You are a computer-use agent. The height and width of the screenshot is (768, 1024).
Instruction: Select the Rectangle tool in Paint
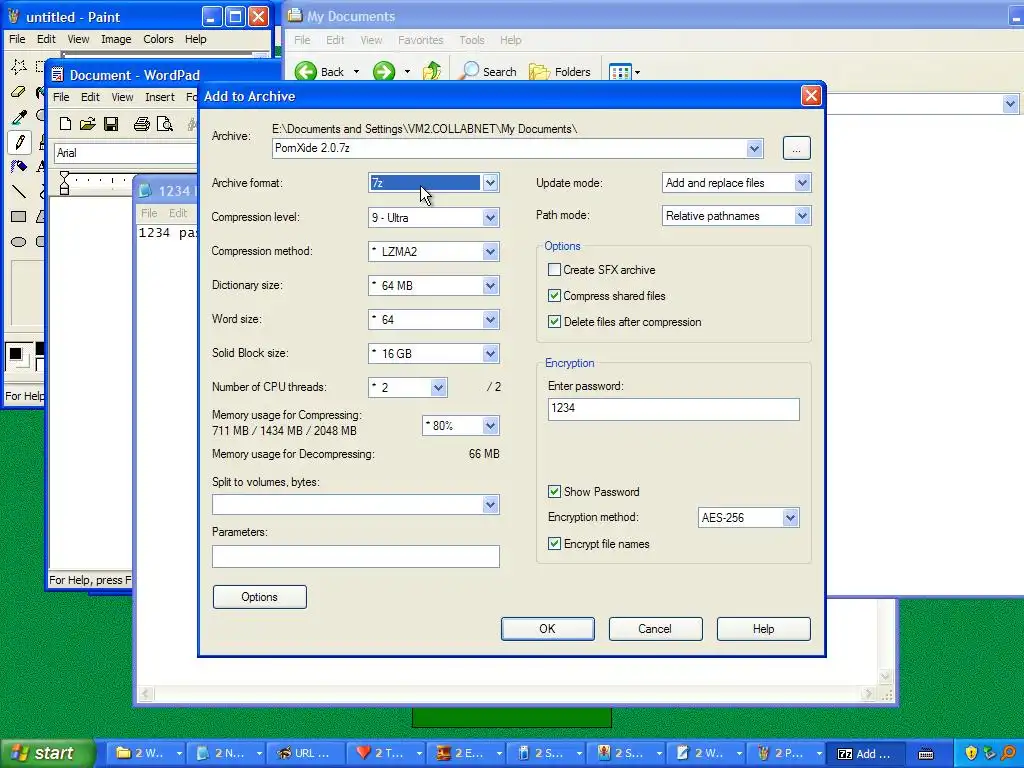[x=18, y=217]
